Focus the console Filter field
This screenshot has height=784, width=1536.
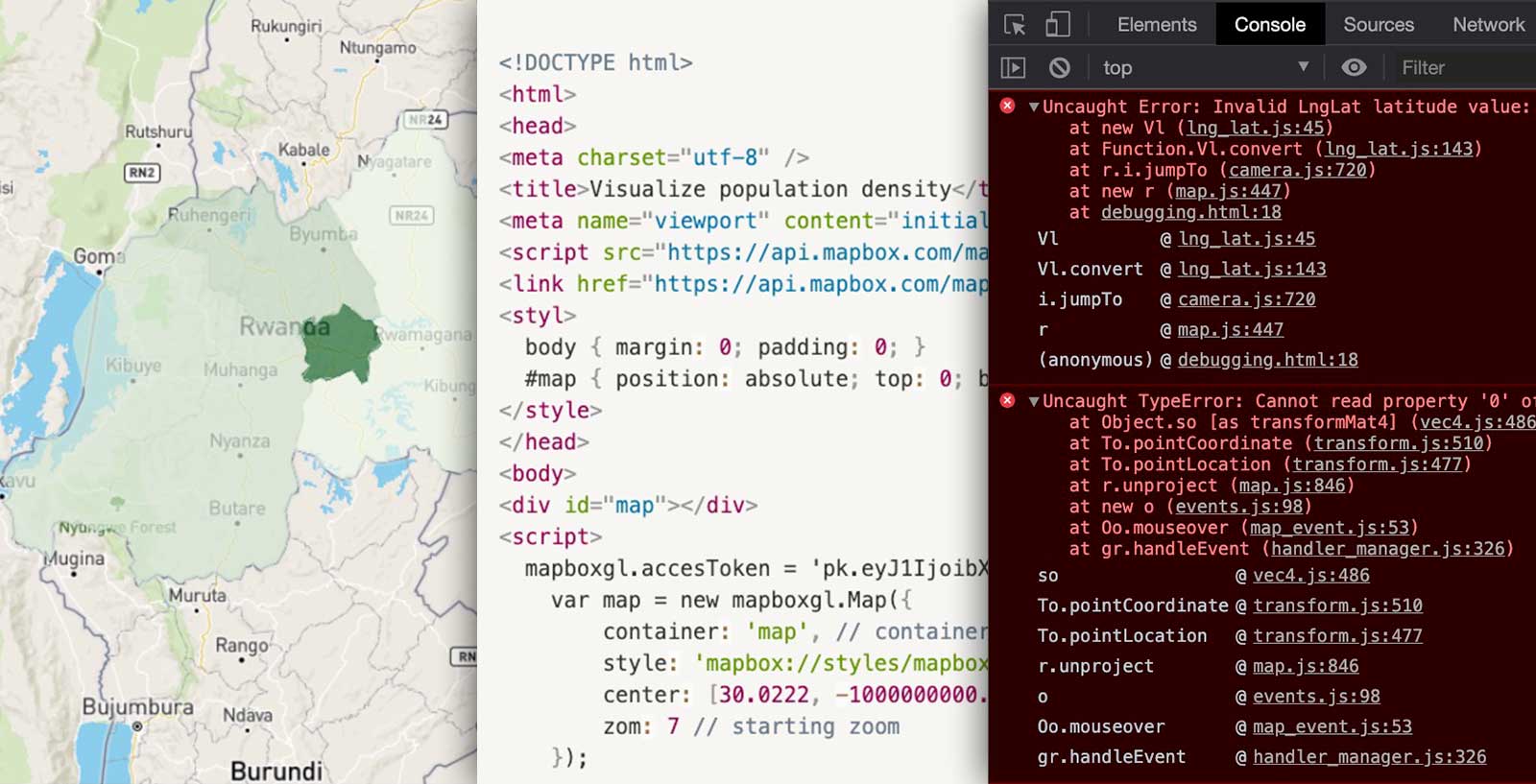pos(1464,67)
